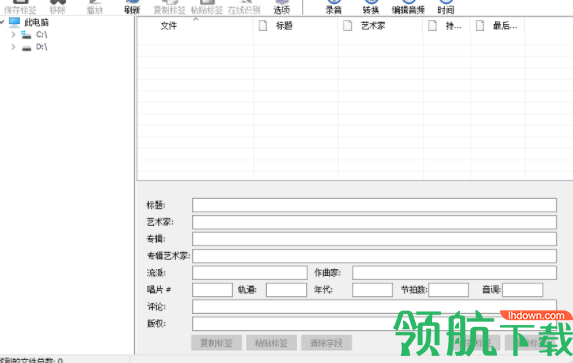
Task: Expand the D:\ drive node
Action: pyautogui.click(x=13, y=47)
